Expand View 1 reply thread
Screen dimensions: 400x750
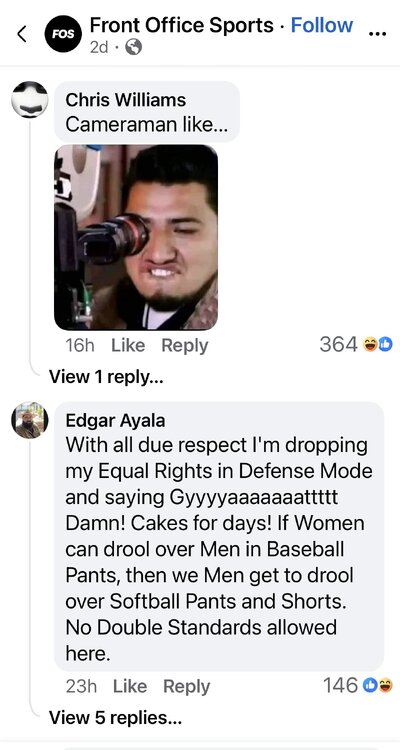[106, 377]
